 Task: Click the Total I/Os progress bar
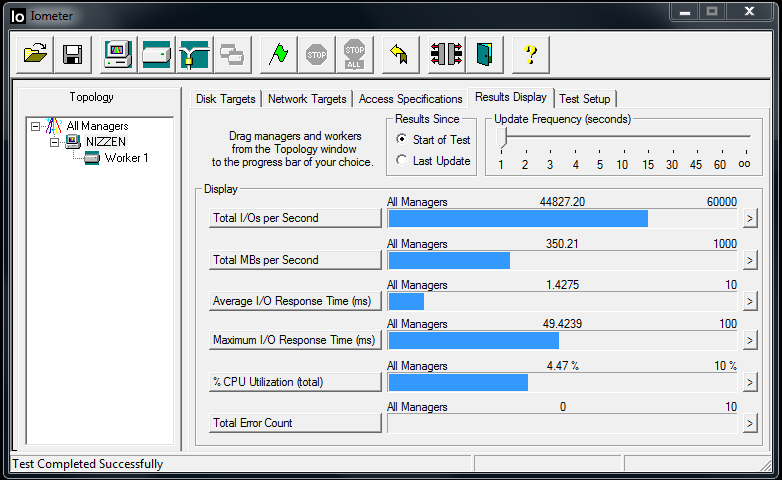[x=562, y=219]
